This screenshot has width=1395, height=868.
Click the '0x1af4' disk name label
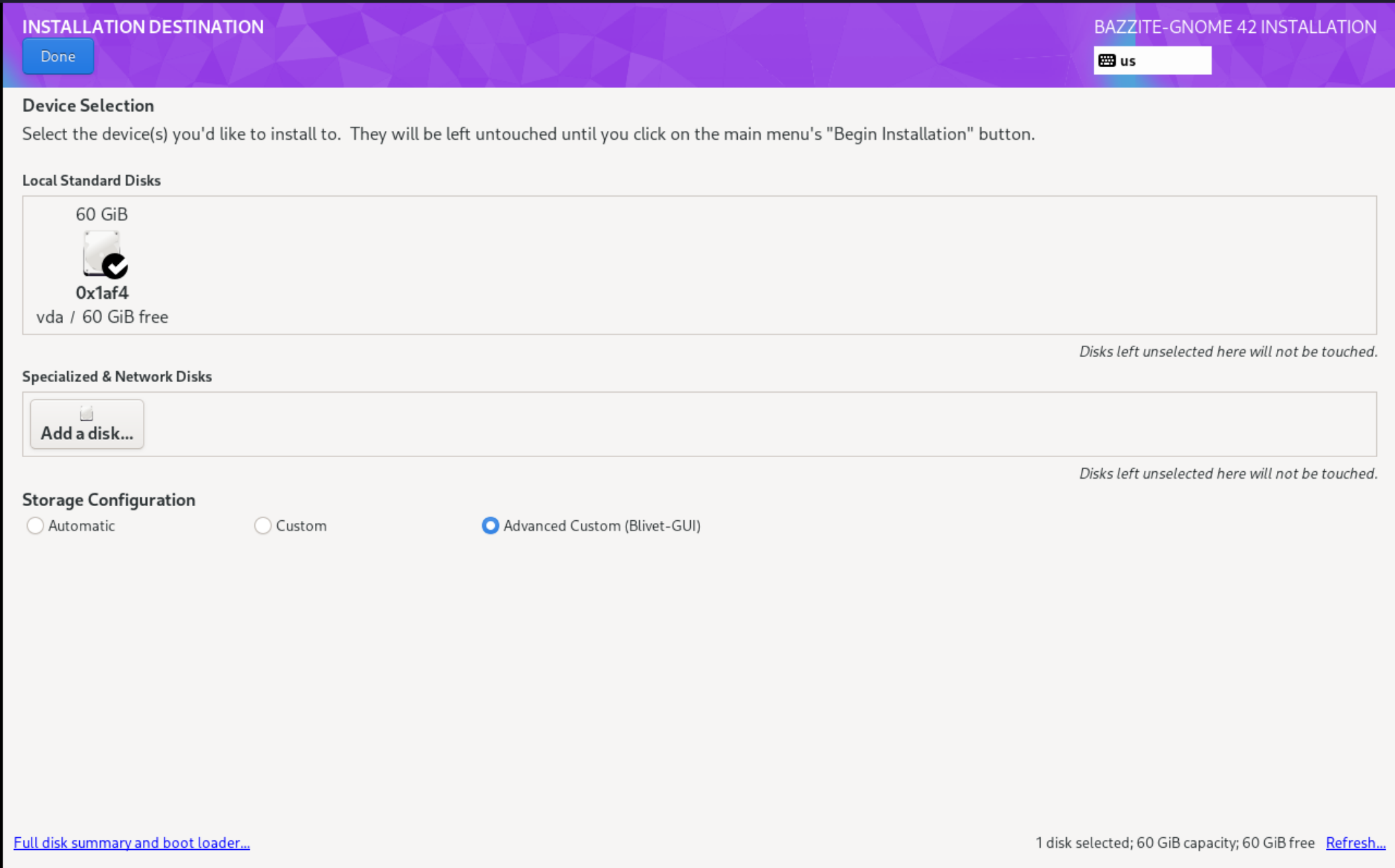pyautogui.click(x=102, y=293)
